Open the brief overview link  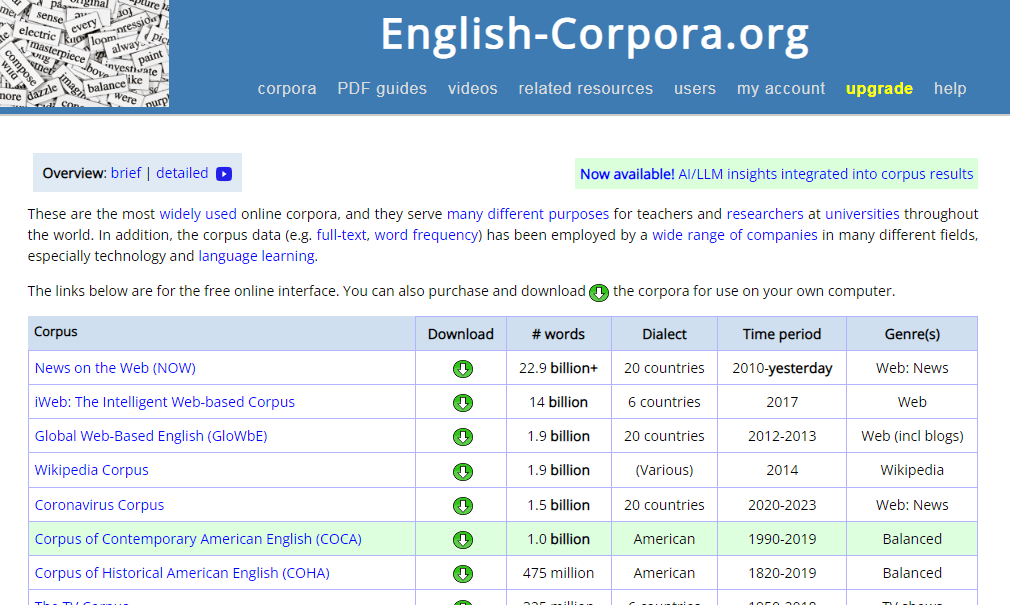[126, 173]
